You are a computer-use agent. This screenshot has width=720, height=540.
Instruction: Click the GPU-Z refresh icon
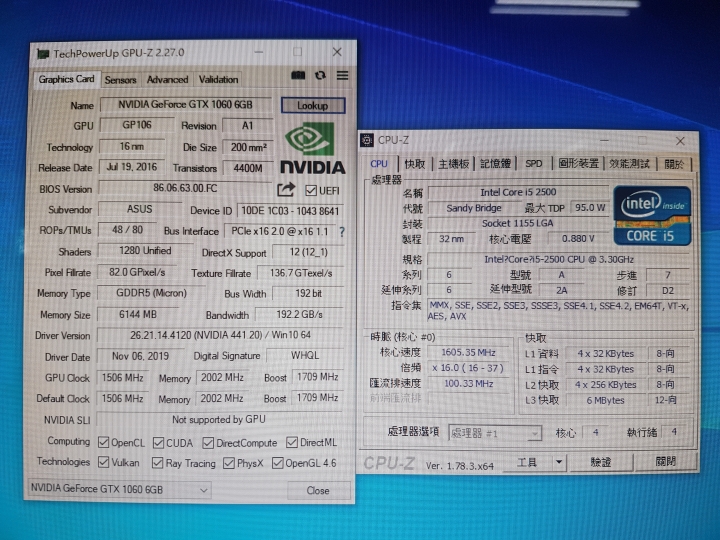point(320,75)
